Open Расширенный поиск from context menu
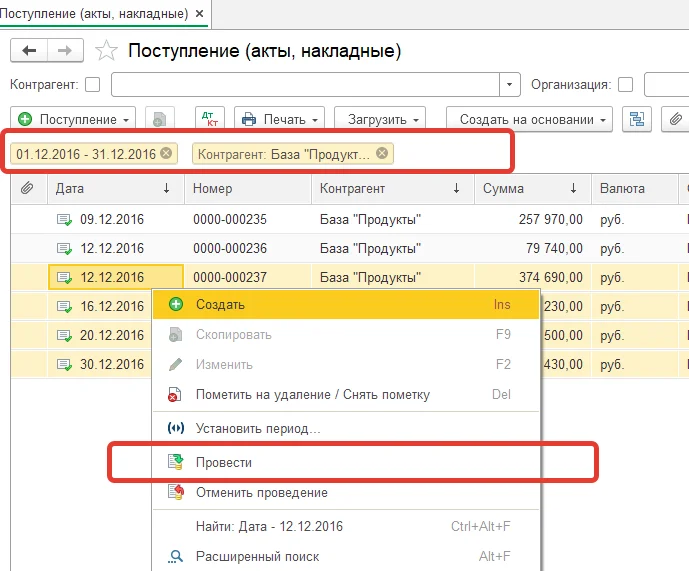 point(346,556)
